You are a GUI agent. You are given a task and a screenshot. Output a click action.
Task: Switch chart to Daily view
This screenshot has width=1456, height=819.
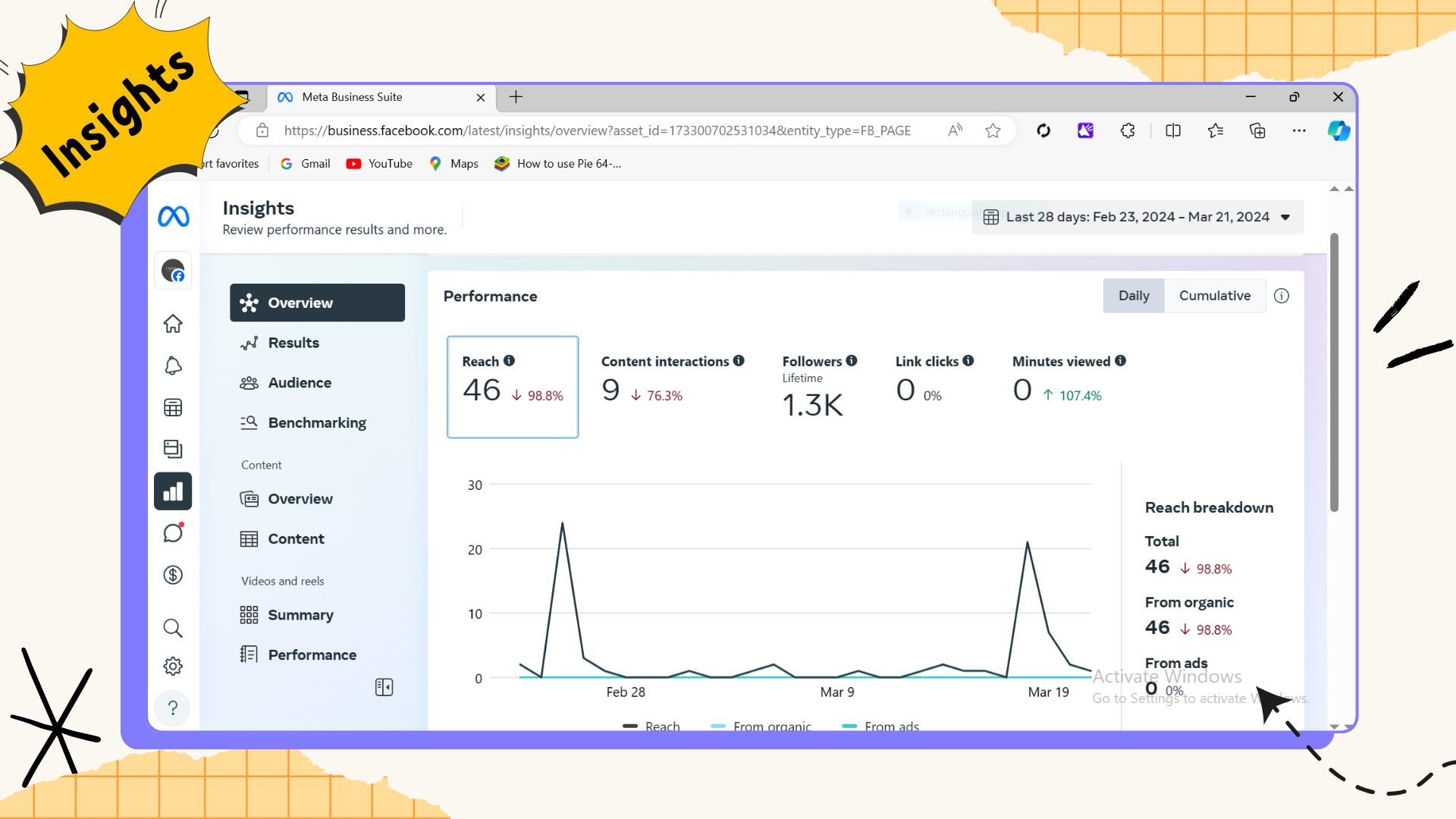pos(1134,296)
